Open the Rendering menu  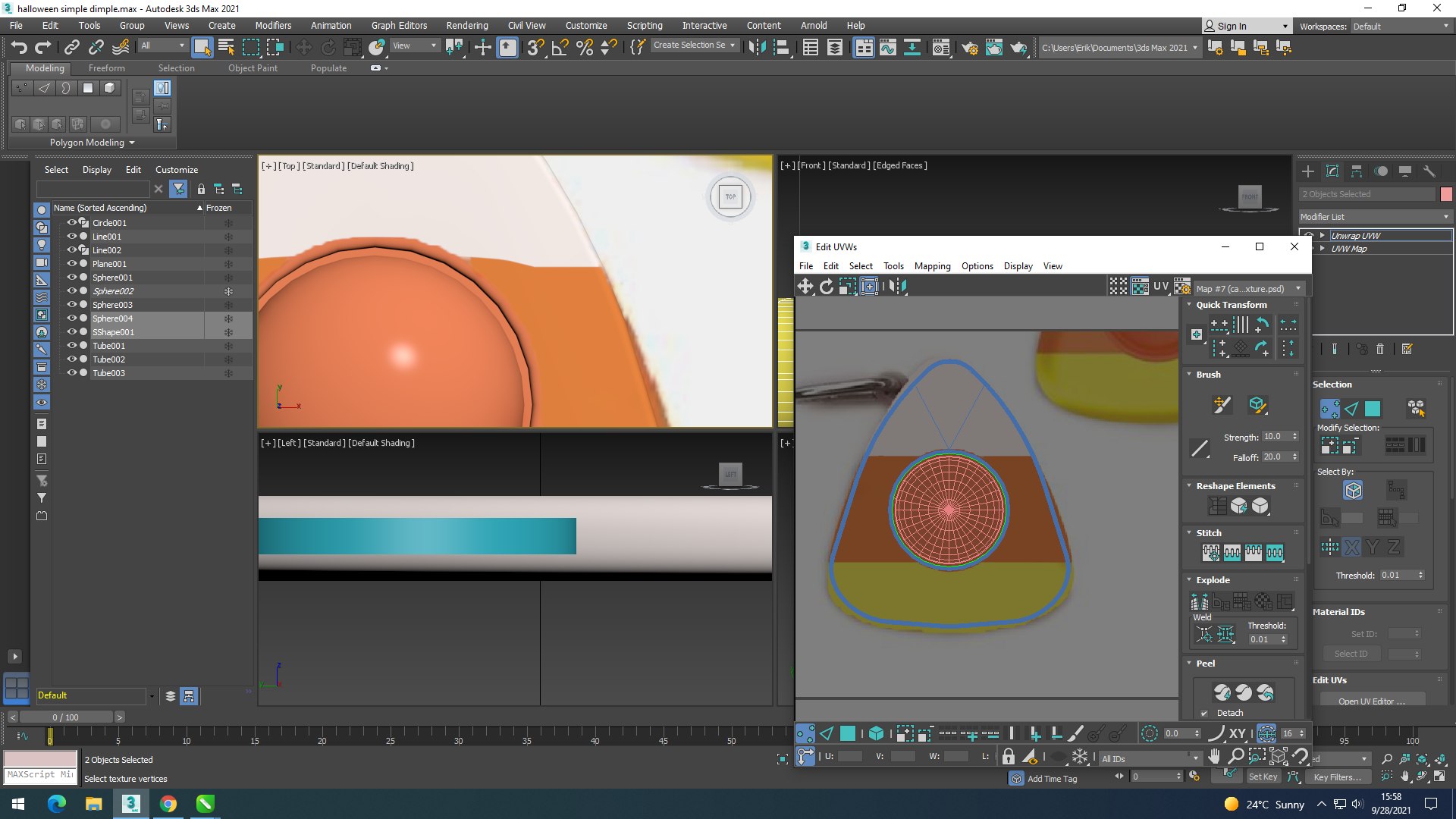pos(467,26)
